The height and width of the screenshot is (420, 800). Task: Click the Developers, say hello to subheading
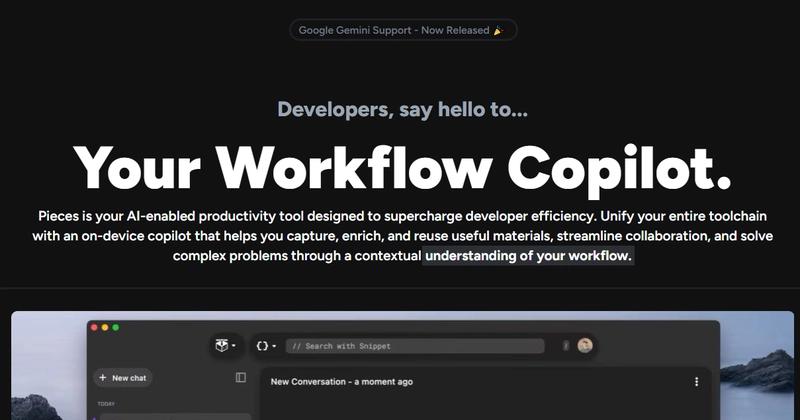click(x=403, y=109)
